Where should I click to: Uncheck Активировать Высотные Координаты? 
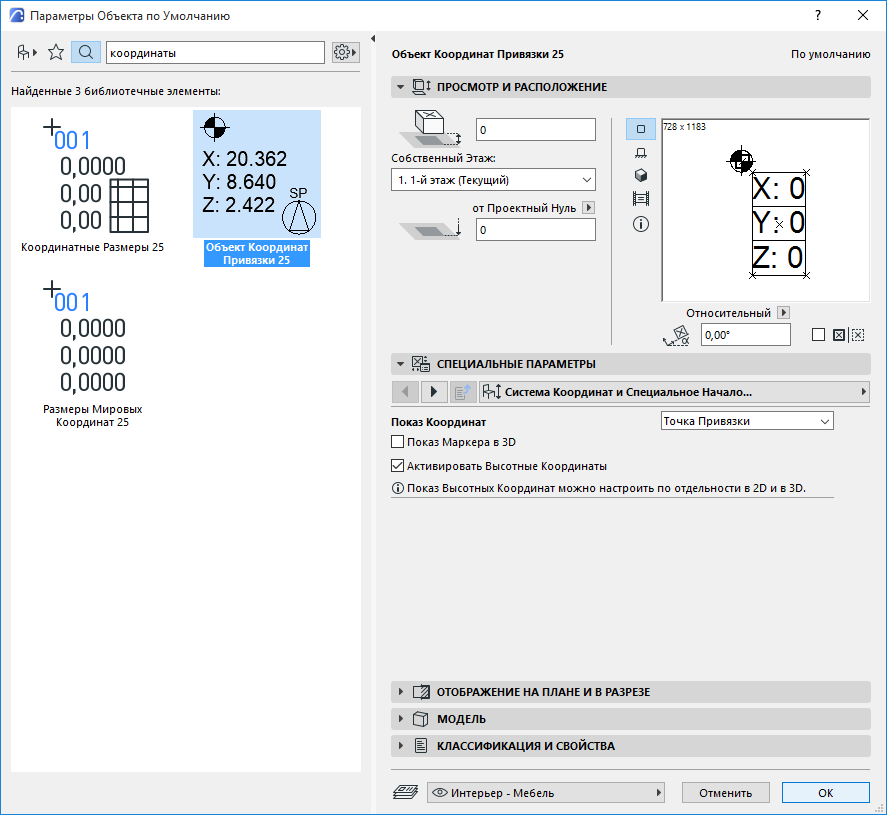click(398, 465)
